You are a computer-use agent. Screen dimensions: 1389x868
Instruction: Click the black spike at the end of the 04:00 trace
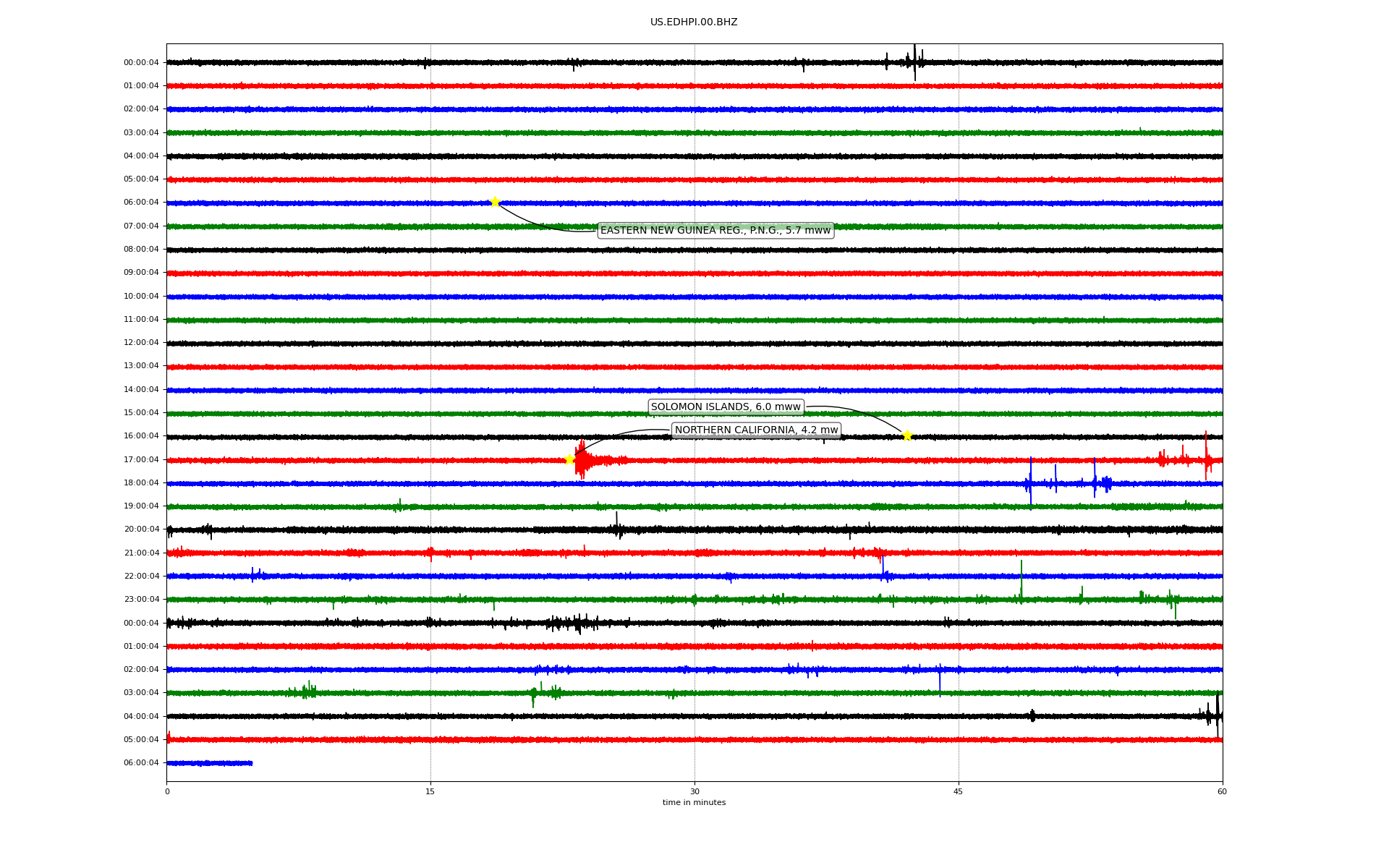click(1218, 715)
